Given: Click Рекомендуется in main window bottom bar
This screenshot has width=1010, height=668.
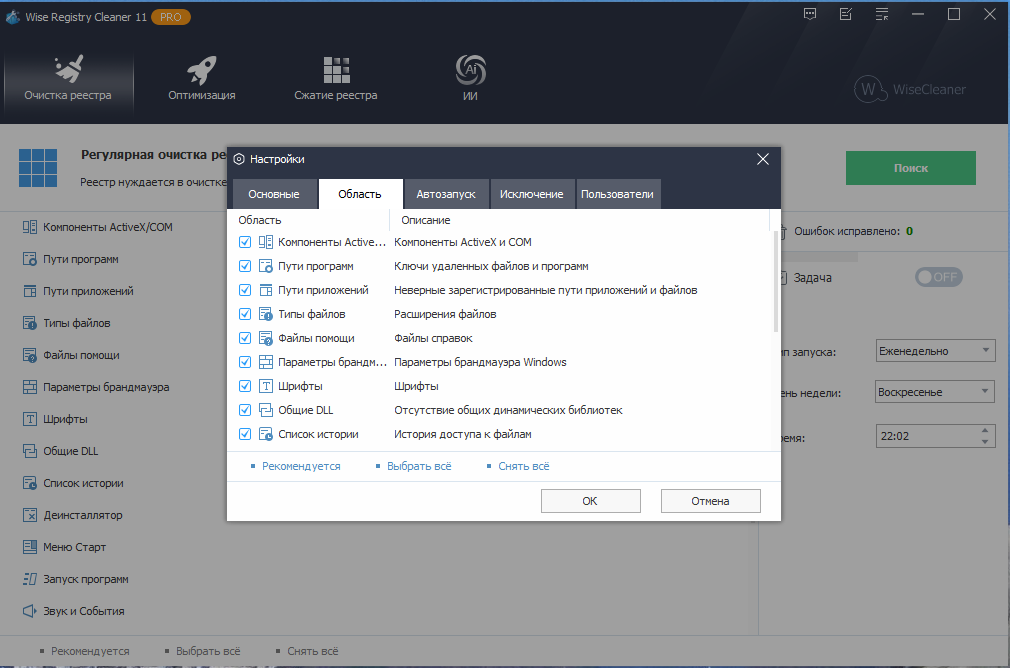Looking at the screenshot, I should (x=90, y=651).
